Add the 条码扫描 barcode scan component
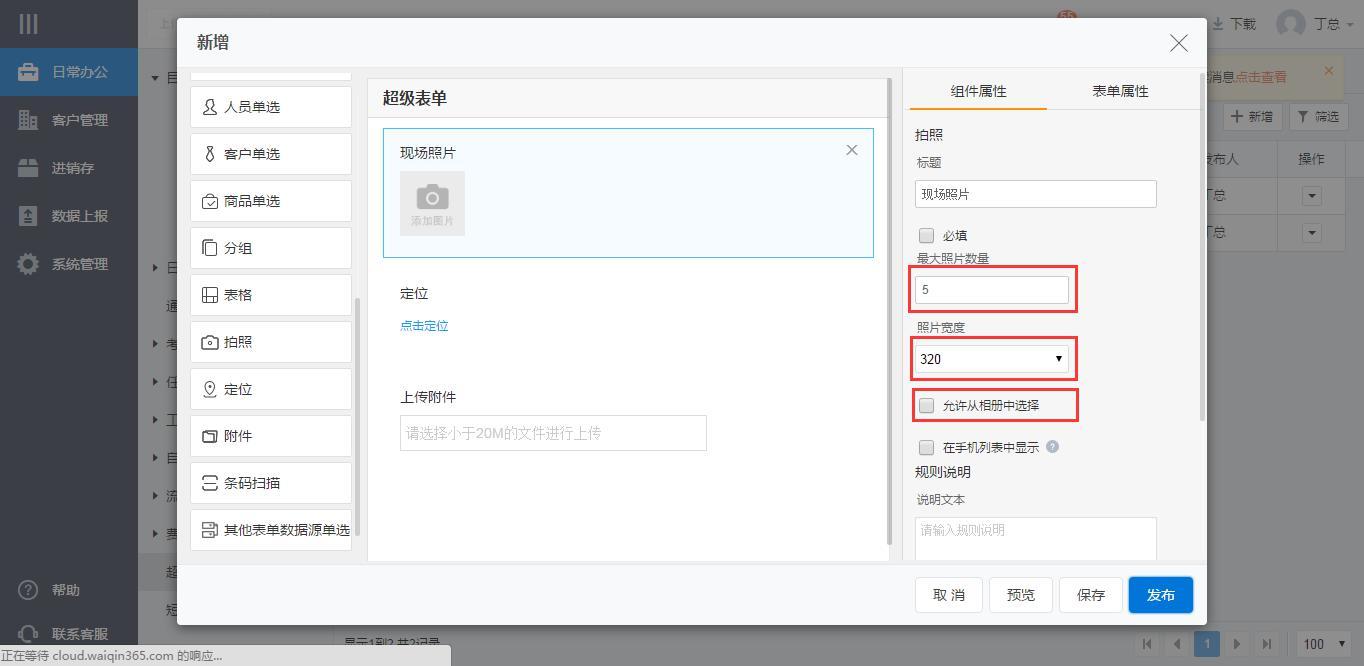Screen dimensions: 1364x666 [270, 483]
